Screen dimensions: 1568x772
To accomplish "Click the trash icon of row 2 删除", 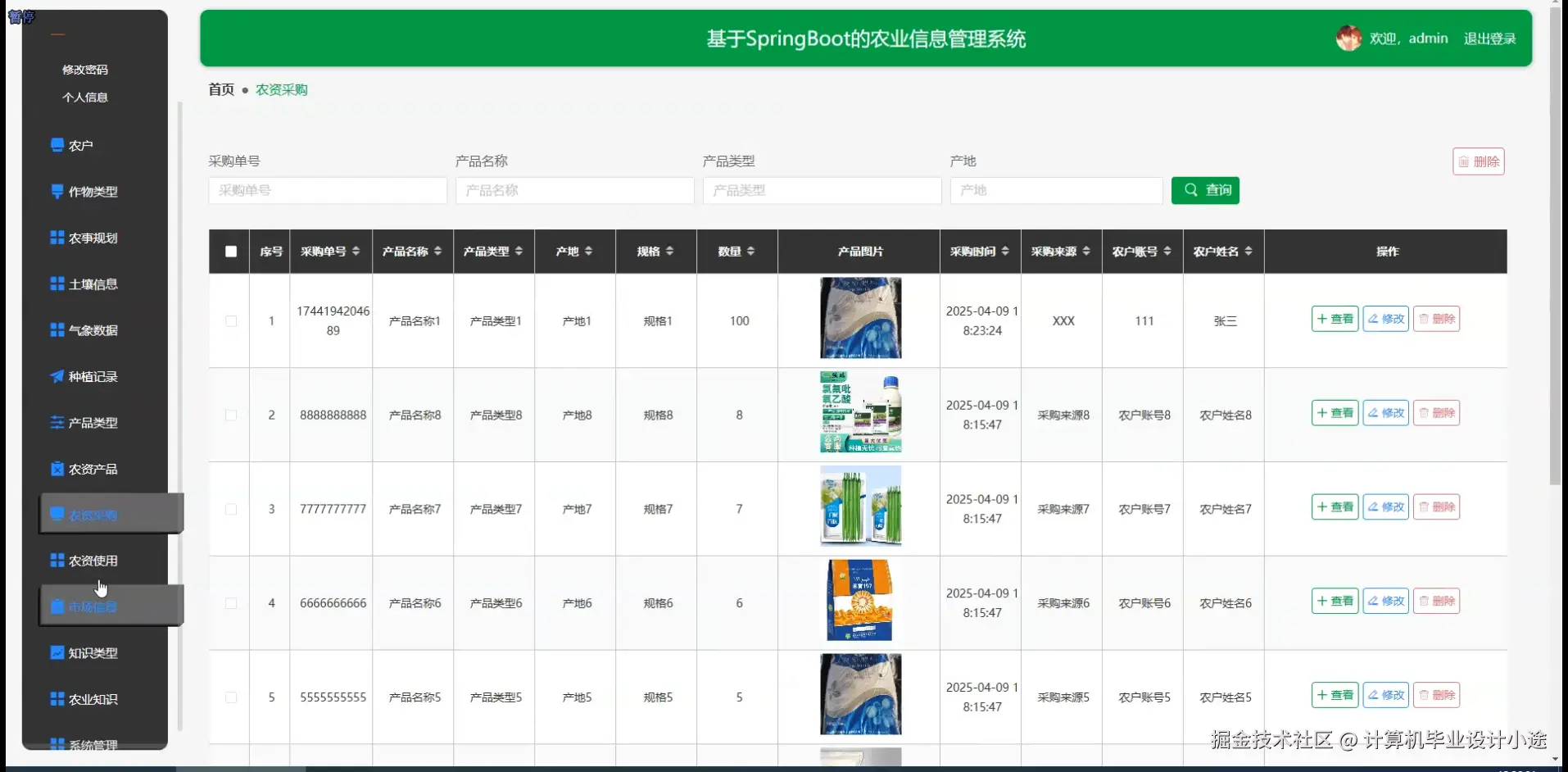I will (1424, 413).
